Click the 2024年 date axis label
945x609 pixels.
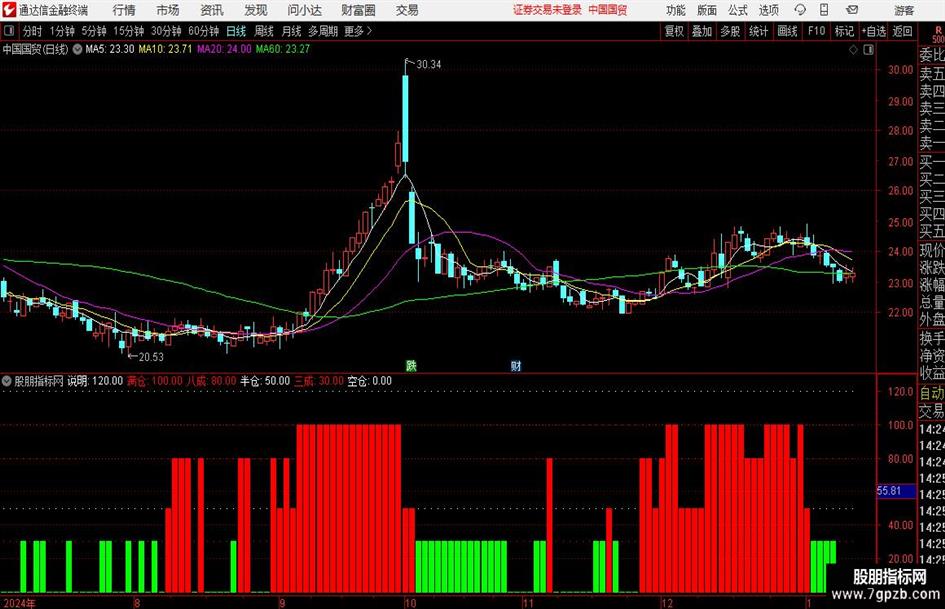click(19, 603)
